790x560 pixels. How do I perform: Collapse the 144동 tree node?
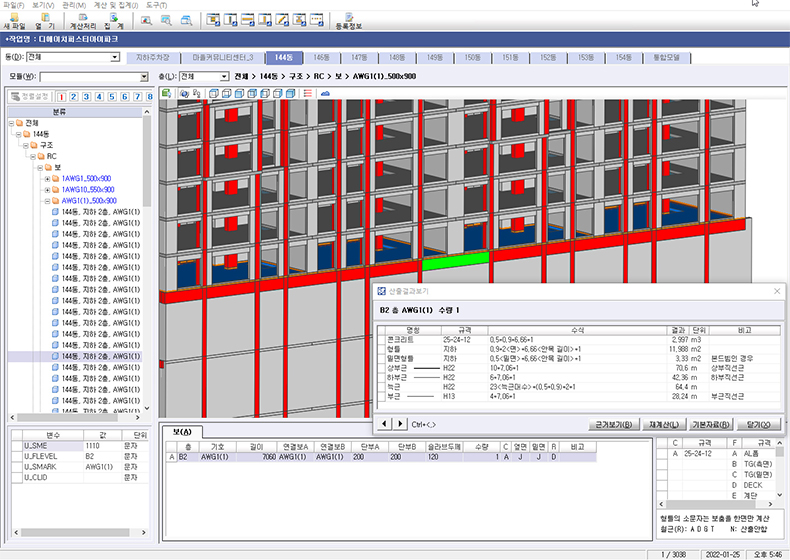[x=19, y=134]
